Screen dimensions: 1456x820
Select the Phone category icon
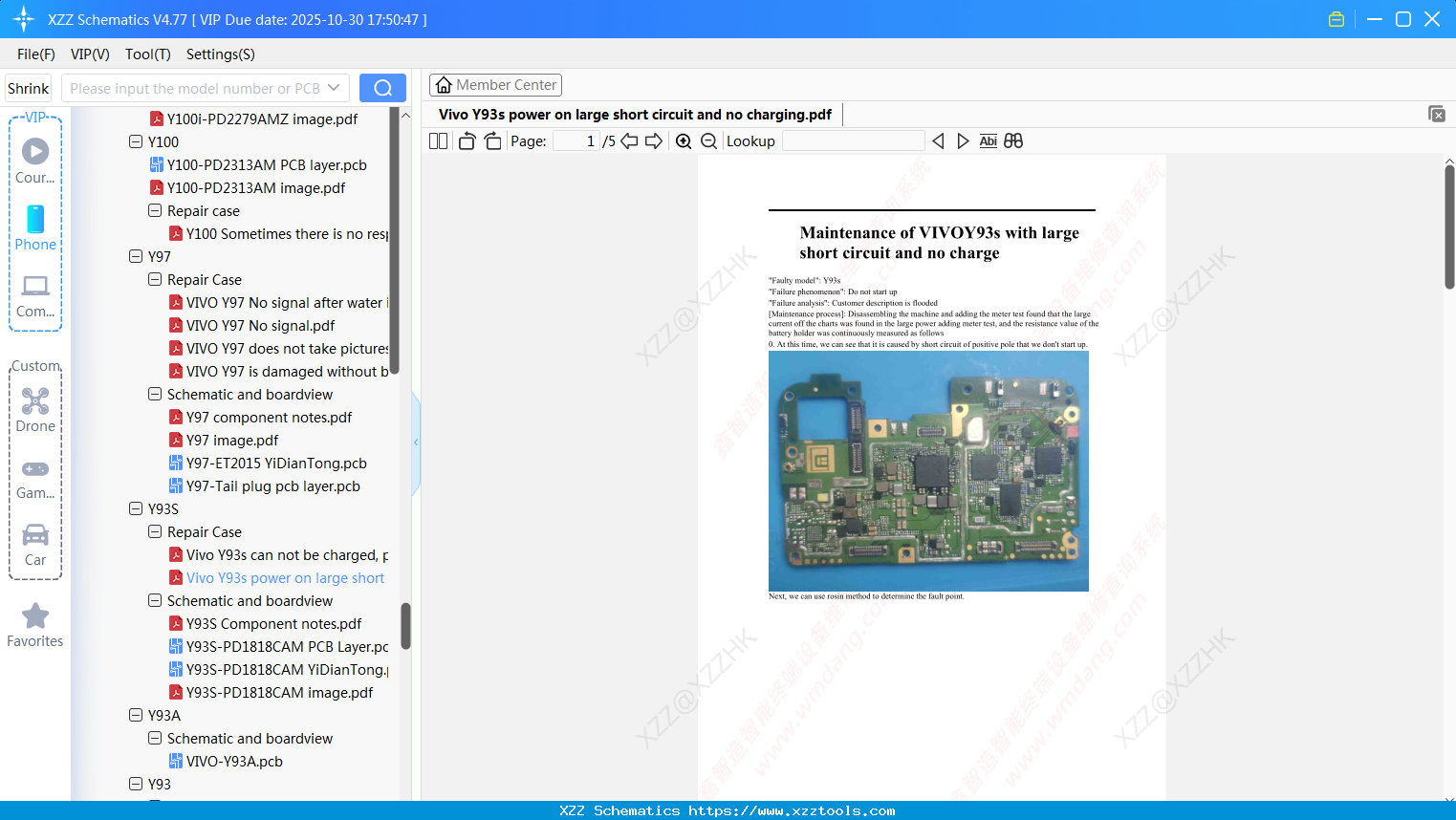pyautogui.click(x=35, y=227)
